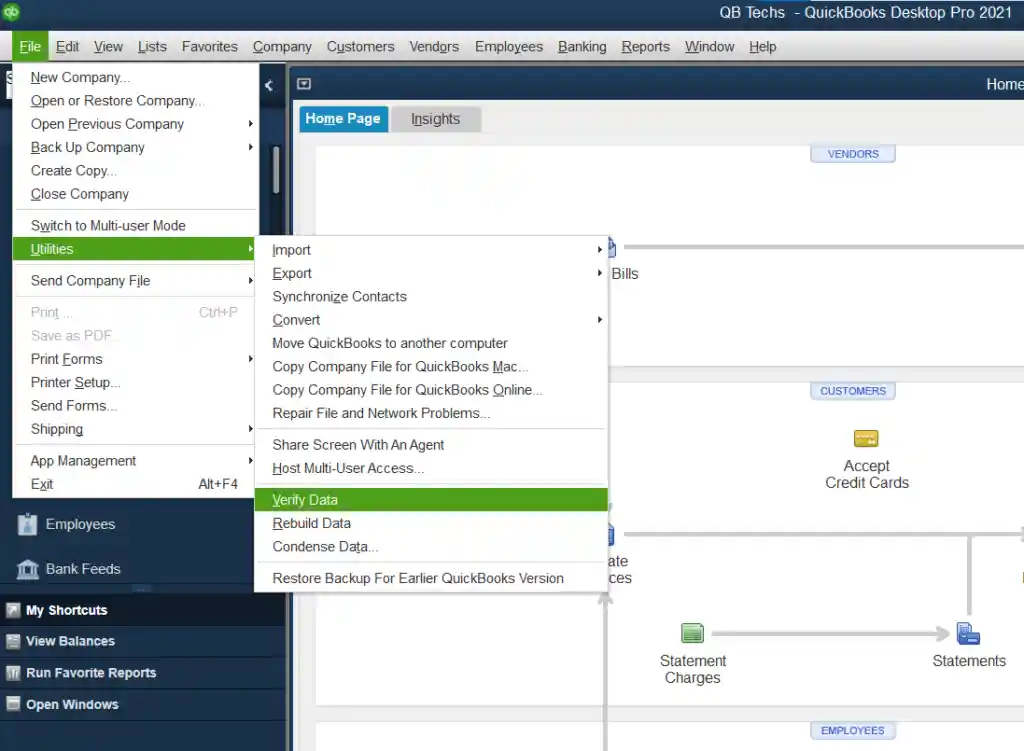Choose New Company from File menu
This screenshot has width=1024, height=751.
pos(136,77)
